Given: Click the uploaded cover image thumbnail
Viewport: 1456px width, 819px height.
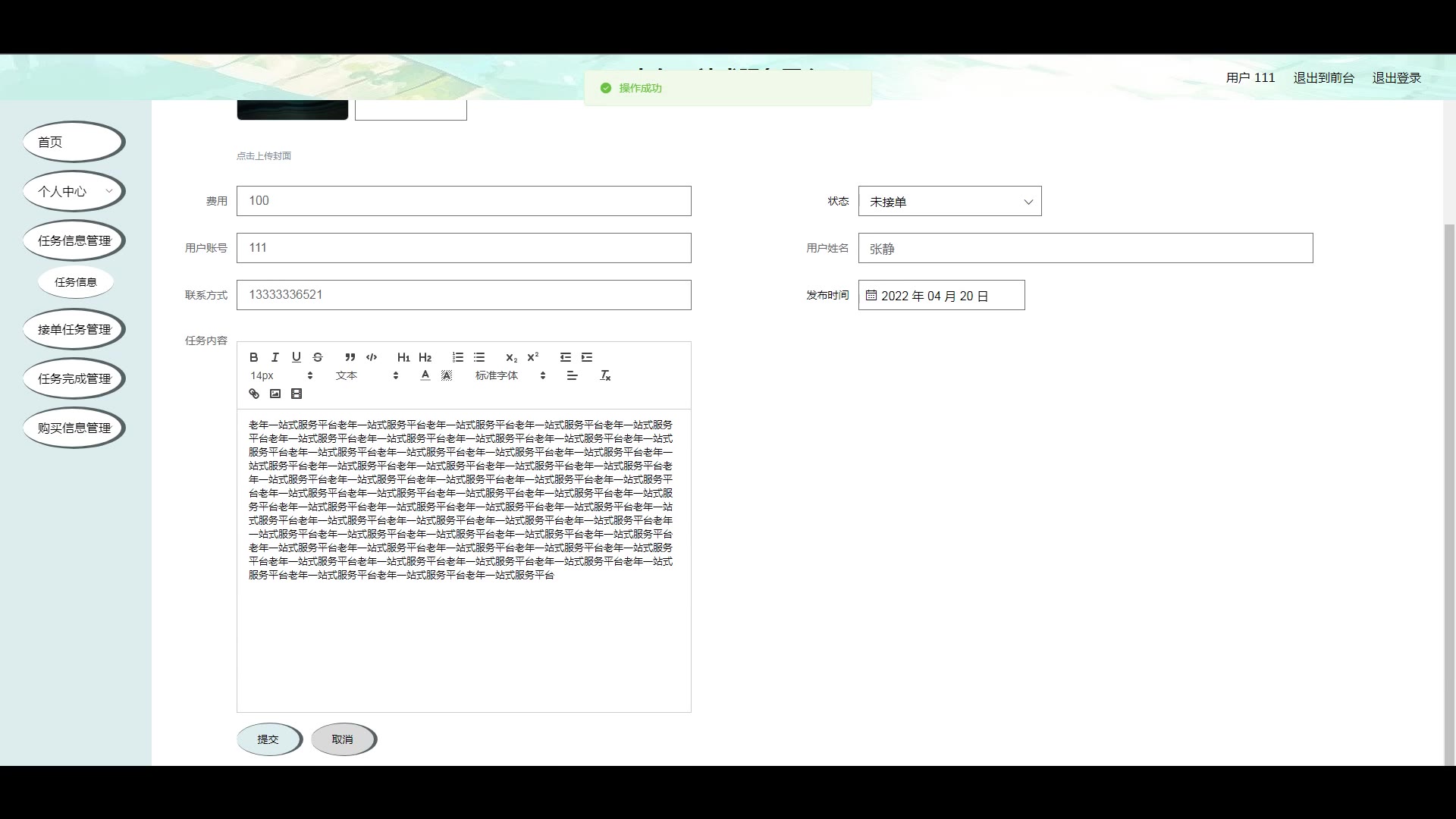Looking at the screenshot, I should pos(292,110).
